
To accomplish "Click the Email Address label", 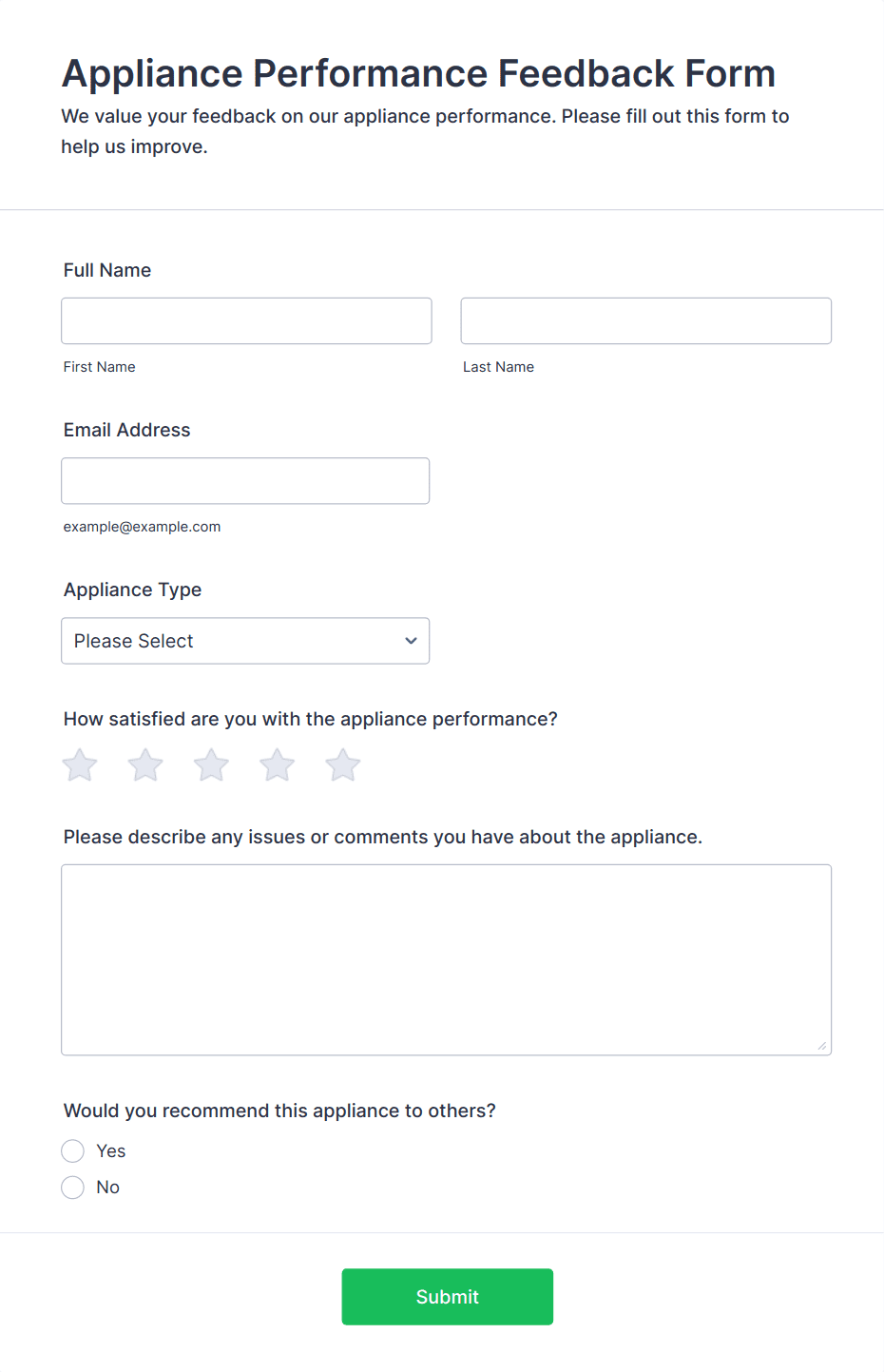I will pyautogui.click(x=127, y=430).
